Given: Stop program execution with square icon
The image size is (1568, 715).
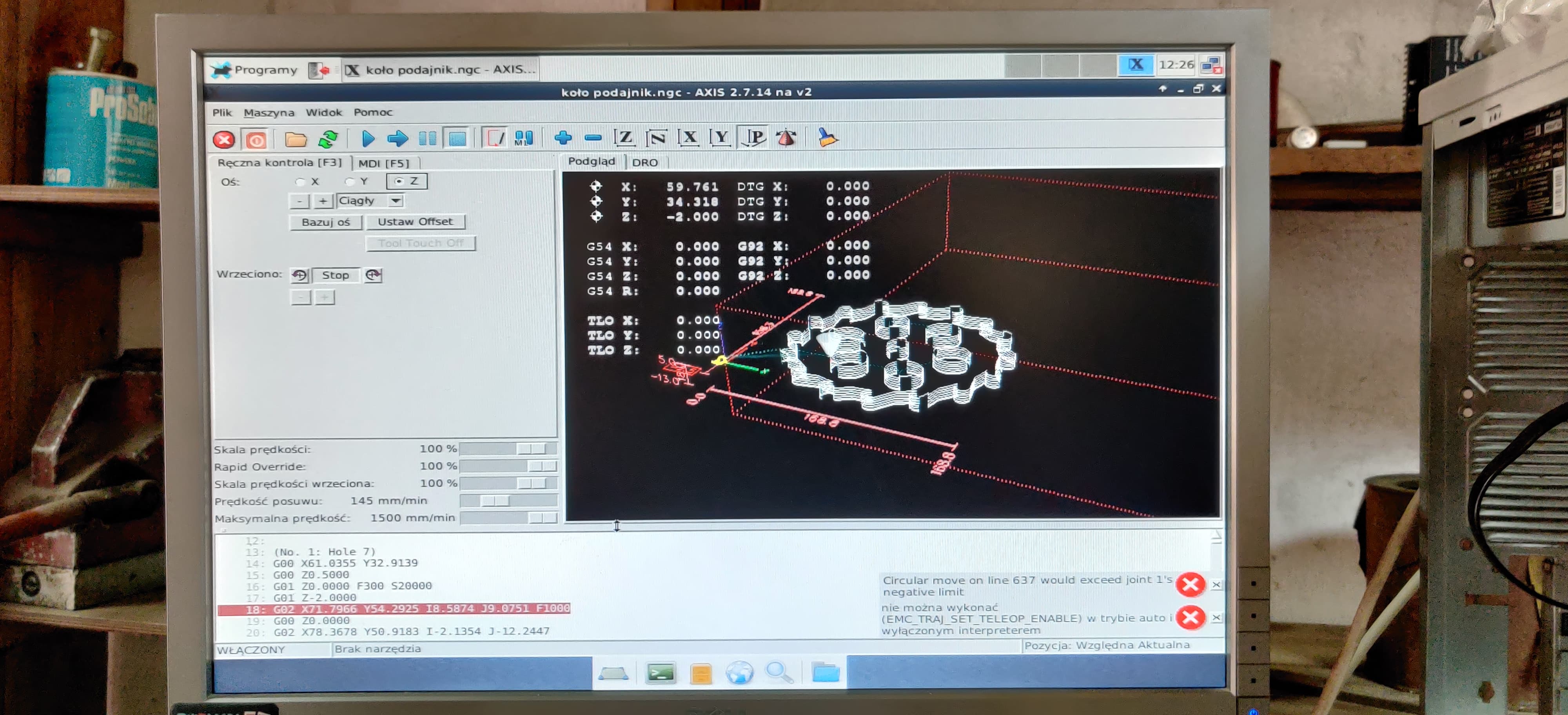Looking at the screenshot, I should (x=458, y=139).
